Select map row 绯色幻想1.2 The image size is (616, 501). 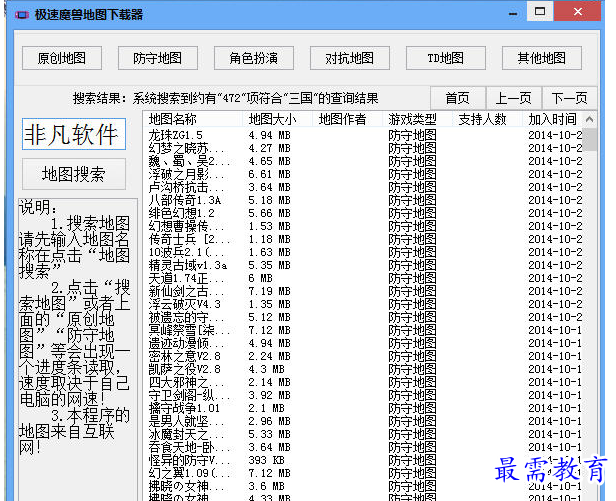tap(365, 213)
